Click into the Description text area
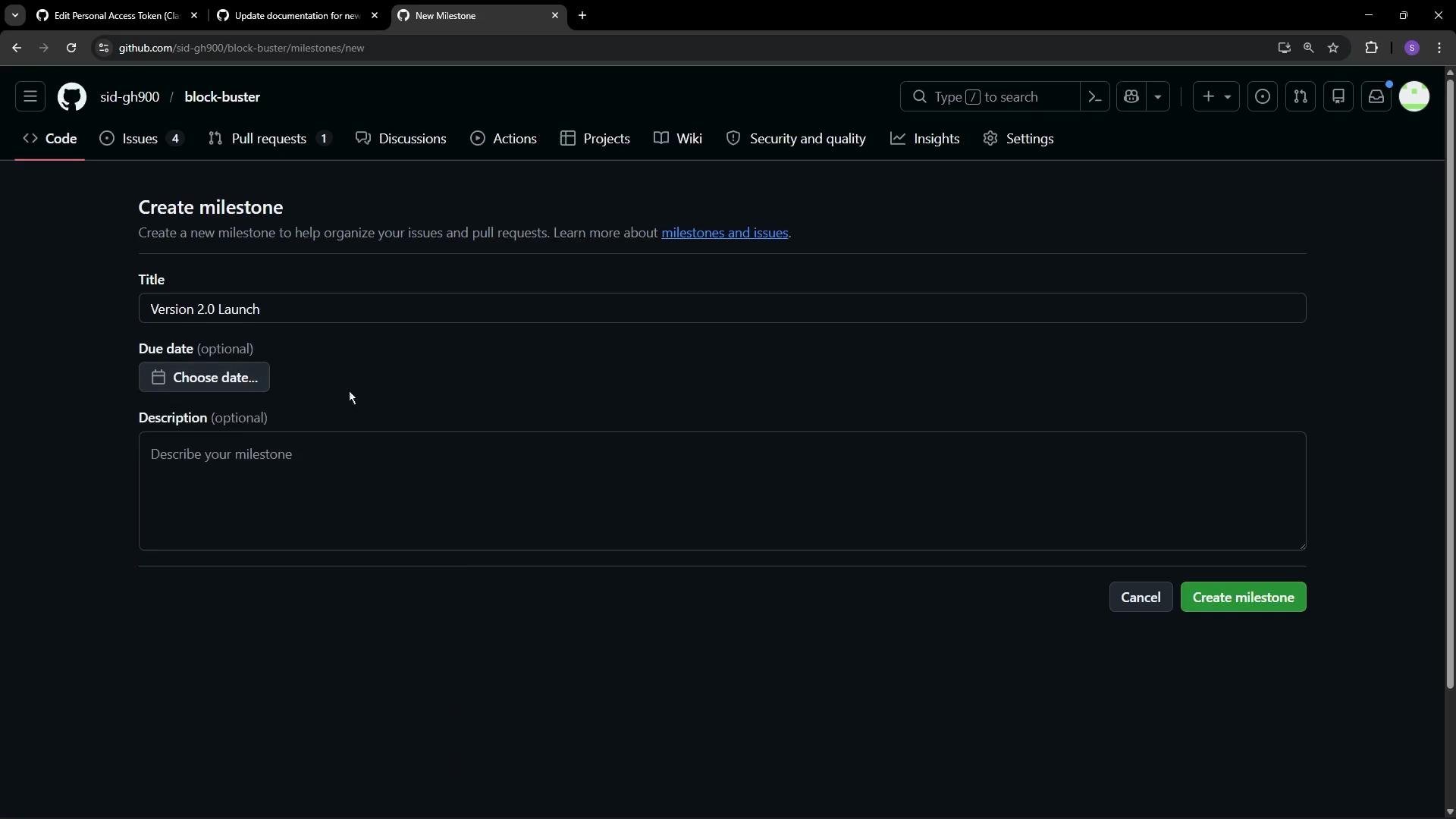 point(722,491)
